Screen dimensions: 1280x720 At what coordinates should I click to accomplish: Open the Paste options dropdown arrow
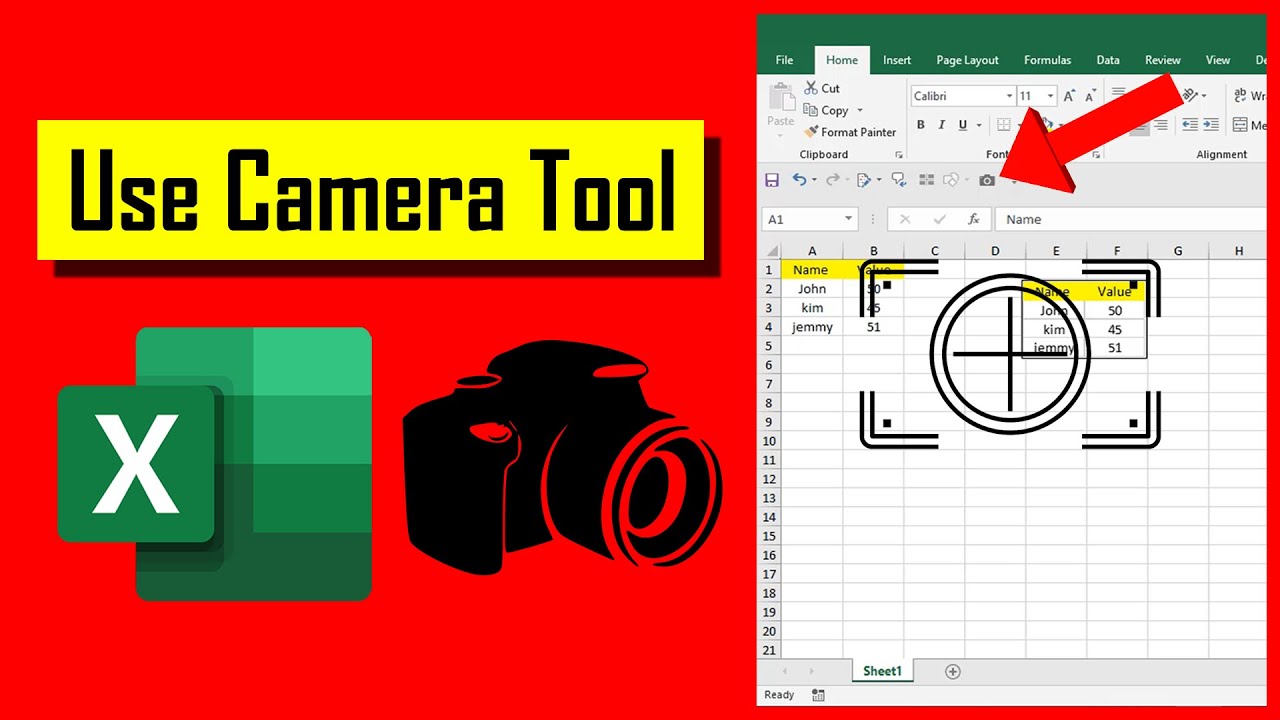(x=781, y=136)
